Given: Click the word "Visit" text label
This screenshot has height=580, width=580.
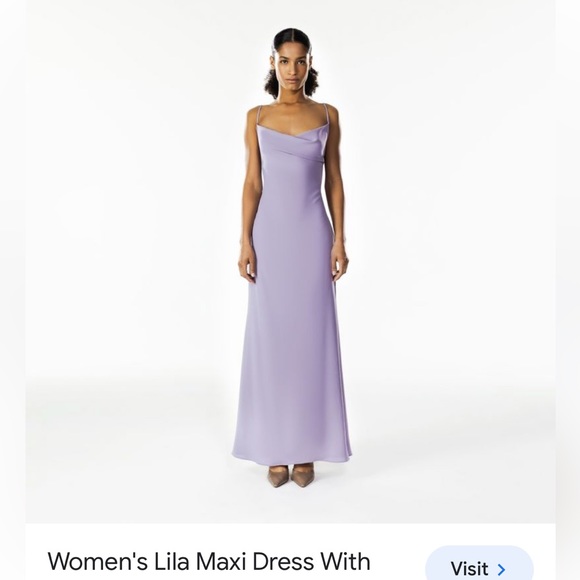Looking at the screenshot, I should click(469, 569).
